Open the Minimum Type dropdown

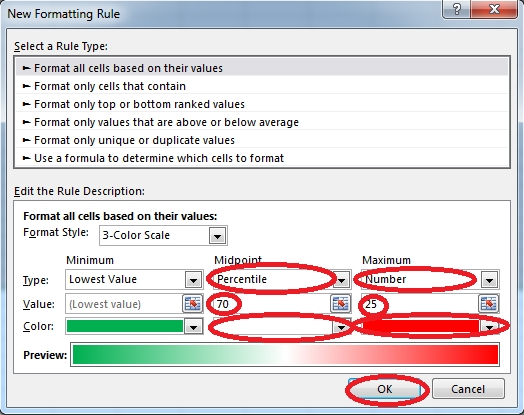(193, 280)
